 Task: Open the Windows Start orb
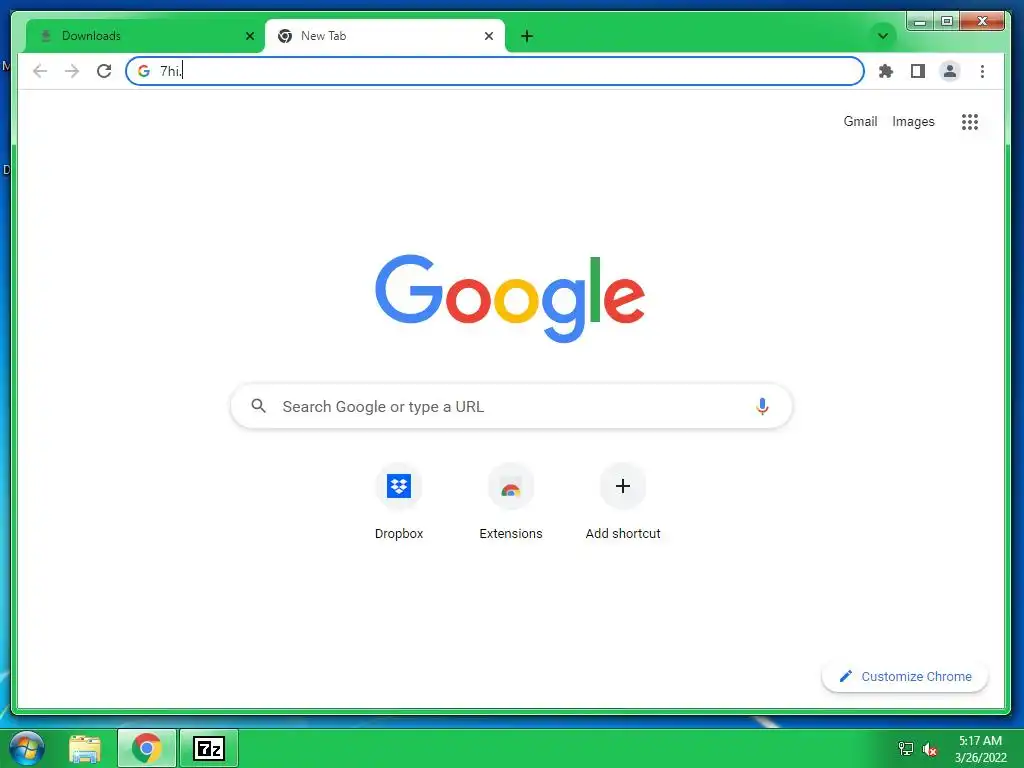27,748
